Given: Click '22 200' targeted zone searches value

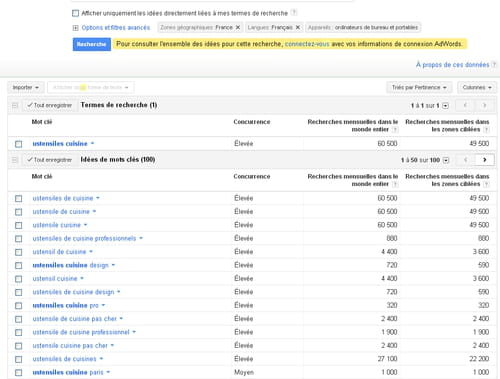Looking at the screenshot, I should [x=479, y=359].
